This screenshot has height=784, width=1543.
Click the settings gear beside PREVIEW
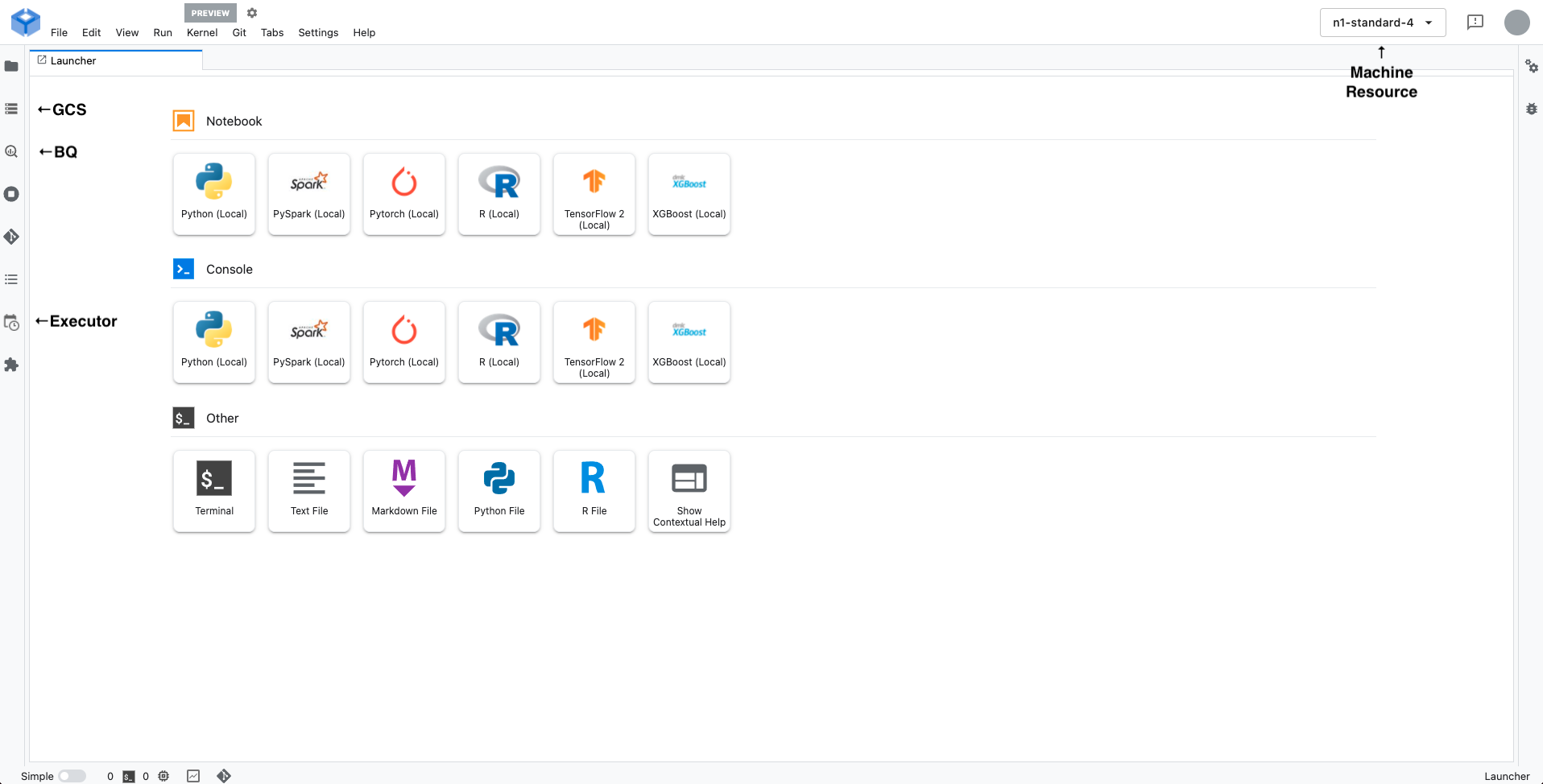tap(252, 13)
